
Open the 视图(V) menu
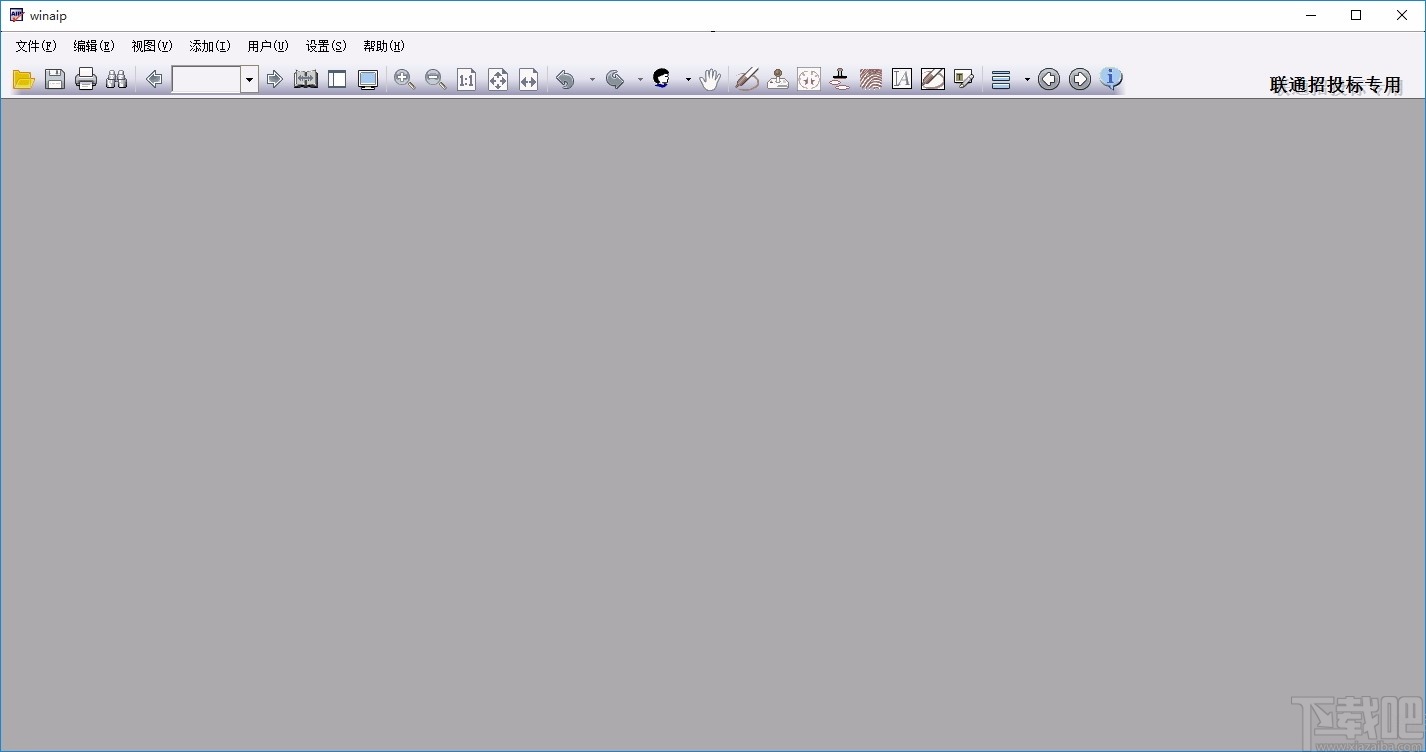tap(152, 46)
